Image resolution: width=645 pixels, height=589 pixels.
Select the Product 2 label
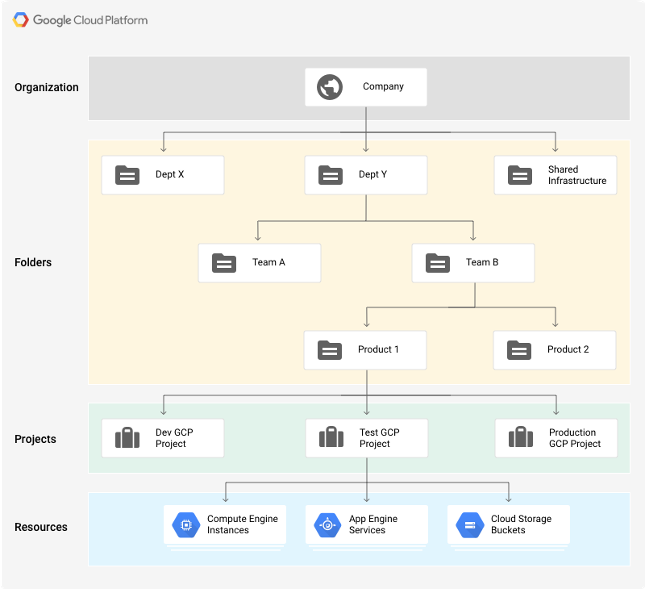point(568,350)
